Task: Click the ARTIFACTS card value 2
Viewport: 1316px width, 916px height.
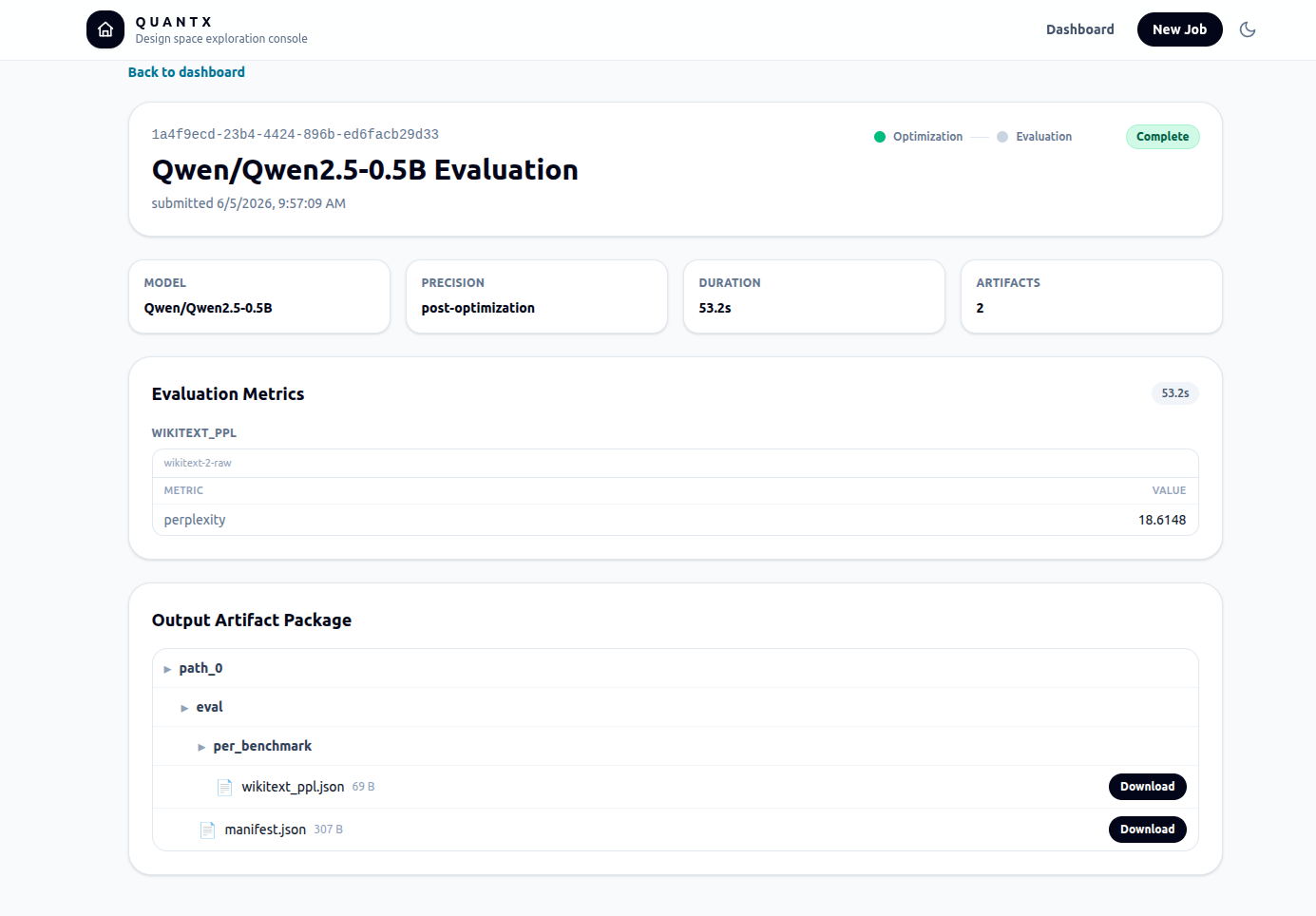Action: [x=980, y=308]
